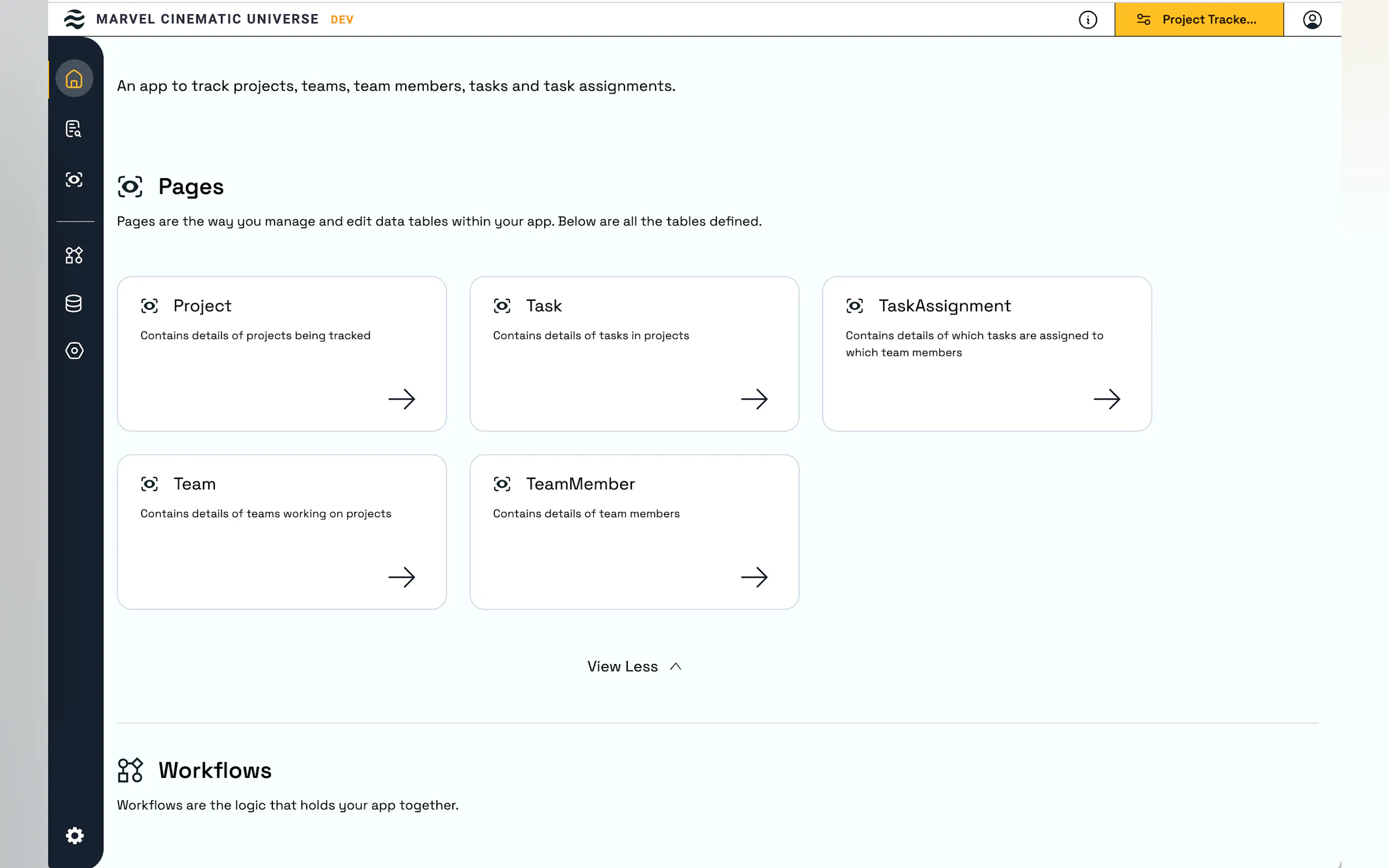
Task: Click the info icon in header
Action: click(1088, 20)
